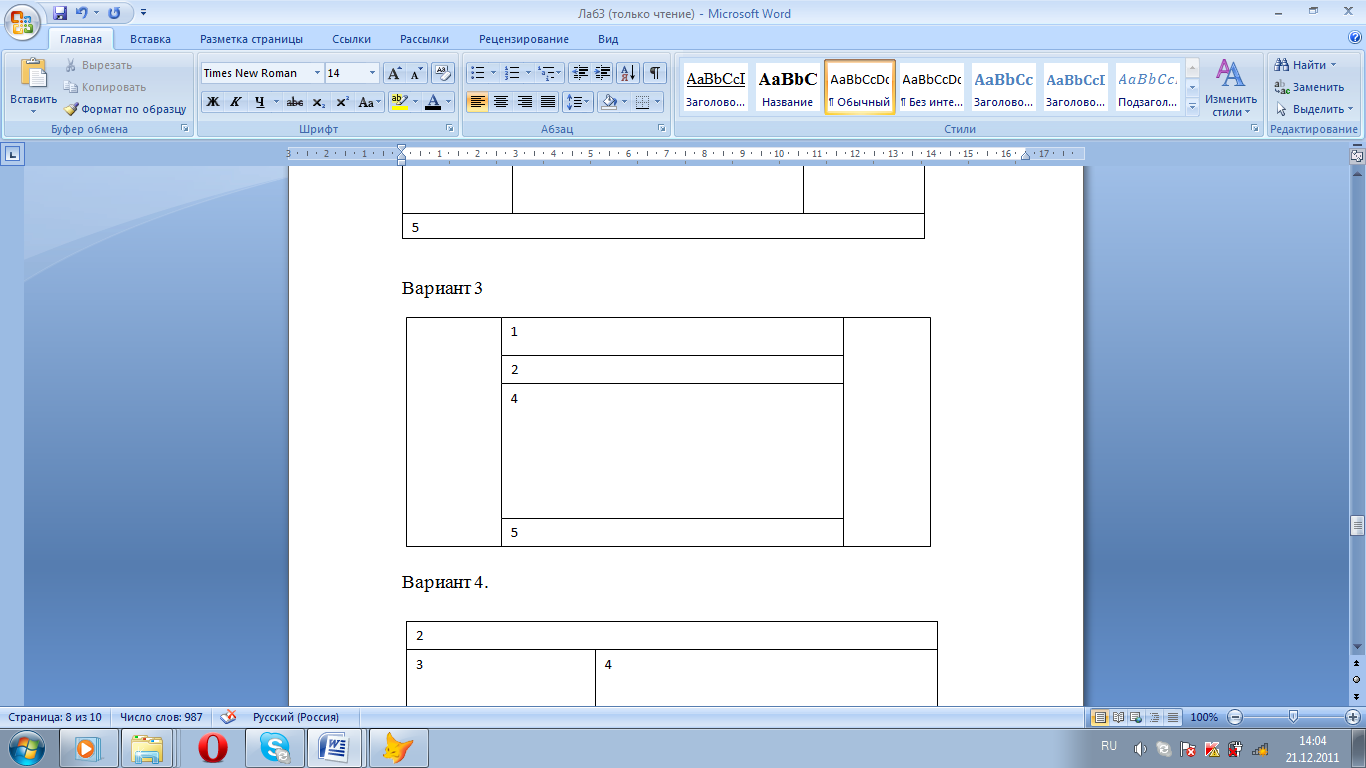The image size is (1366, 768).
Task: Click Найти find button
Action: coord(1306,65)
